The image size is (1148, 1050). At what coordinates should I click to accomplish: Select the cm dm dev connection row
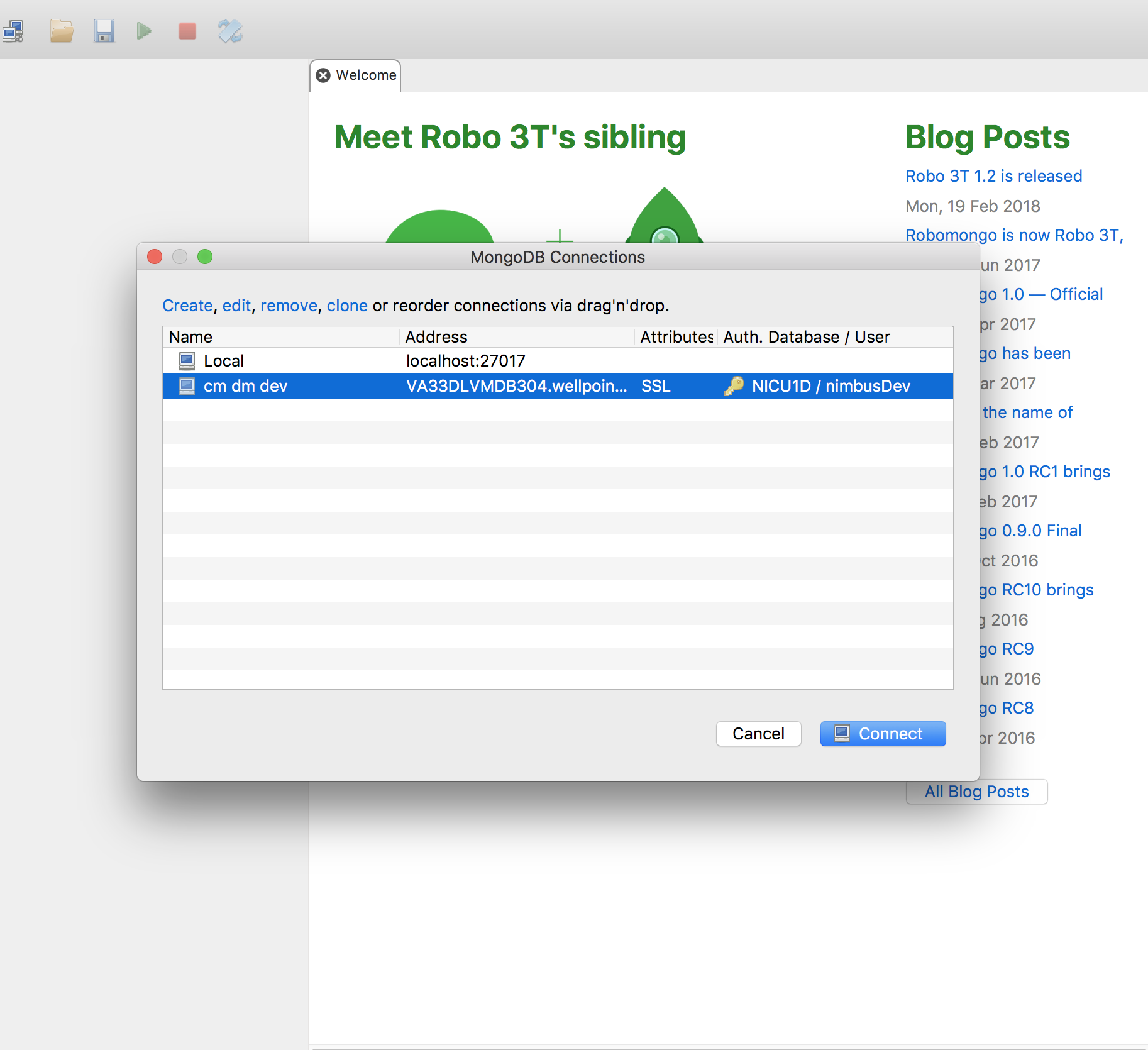(x=558, y=386)
